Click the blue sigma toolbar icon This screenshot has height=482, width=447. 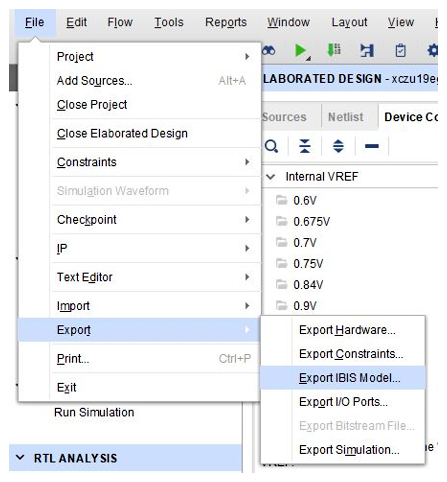click(367, 51)
